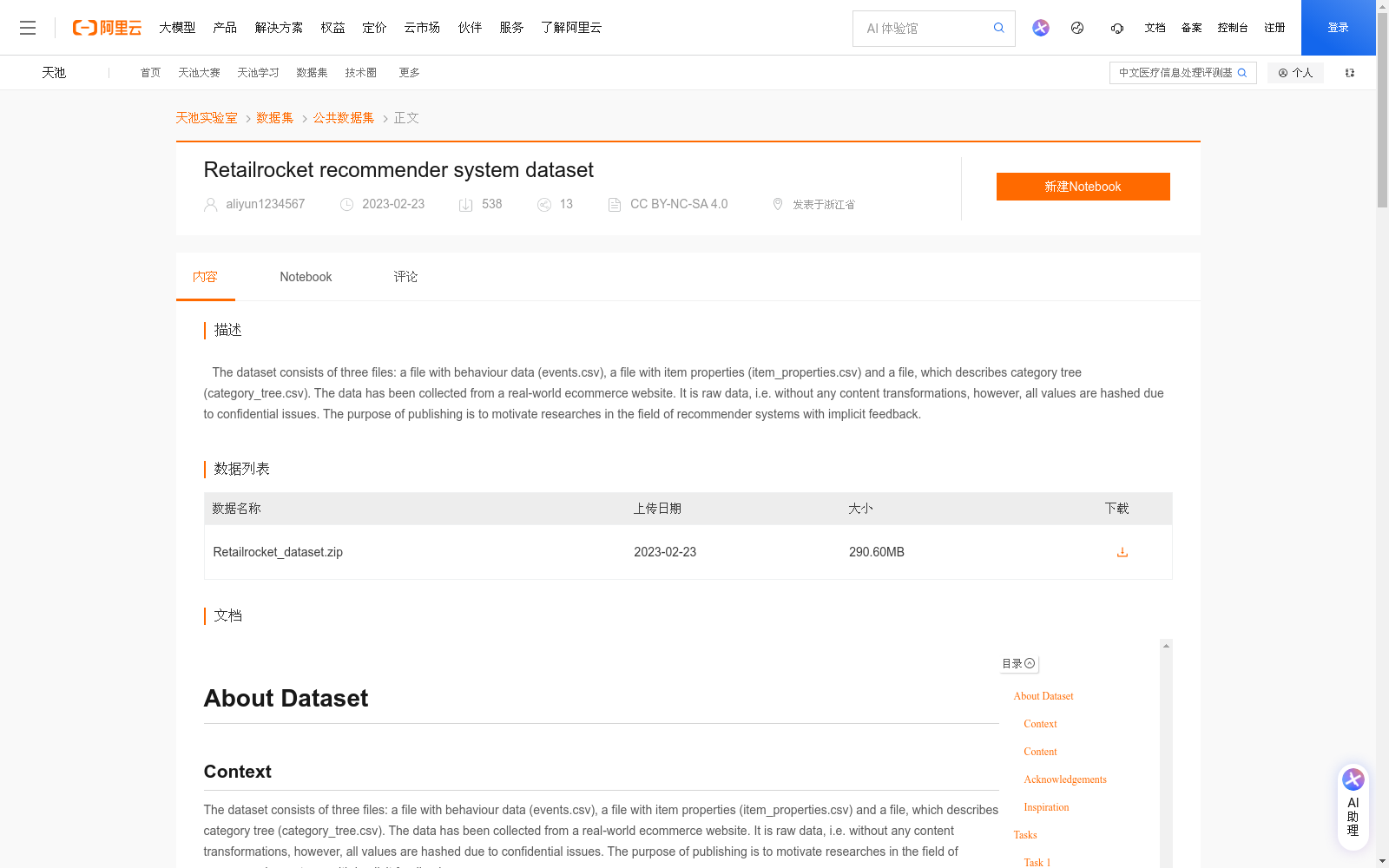Click the fullscreen toggle icon beside 个人

1350,73
